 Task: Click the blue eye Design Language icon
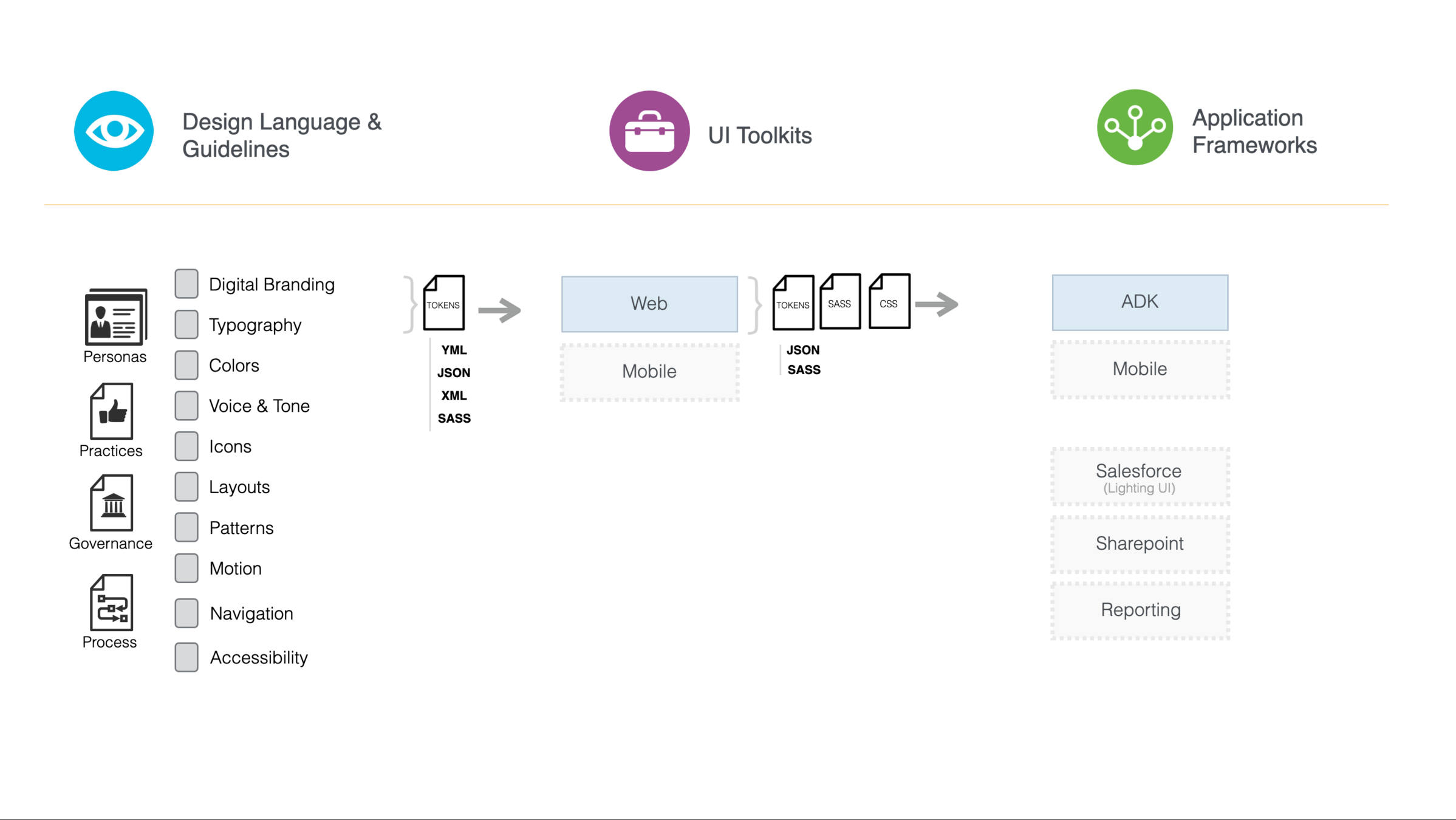(x=114, y=131)
